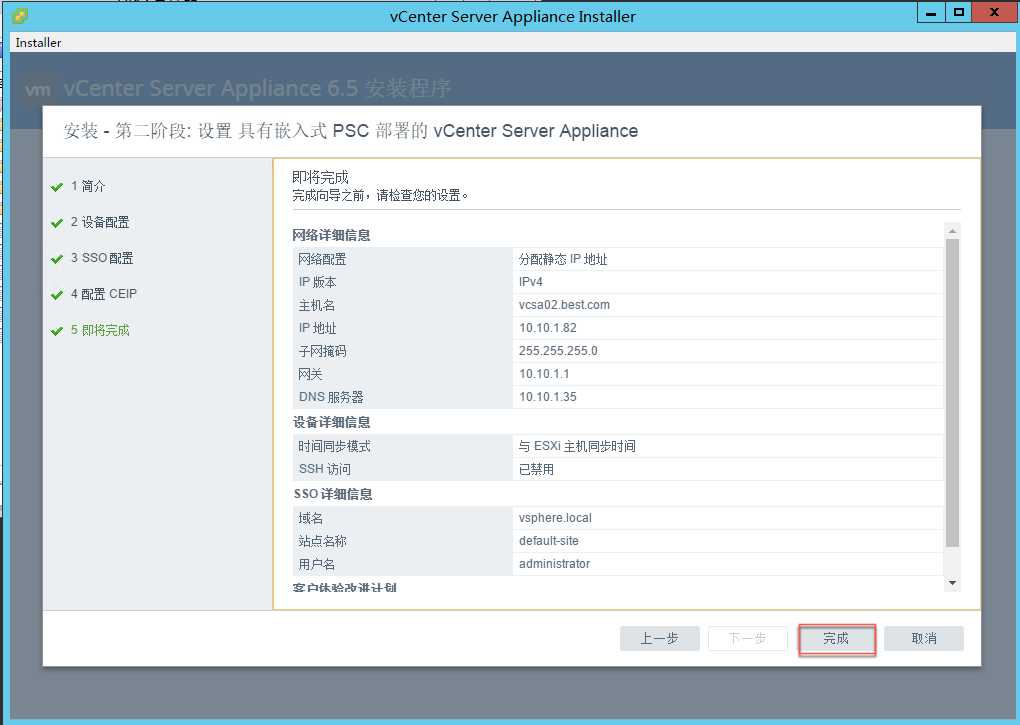Click the 主机名 row label
This screenshot has height=725, width=1020.
(x=316, y=305)
